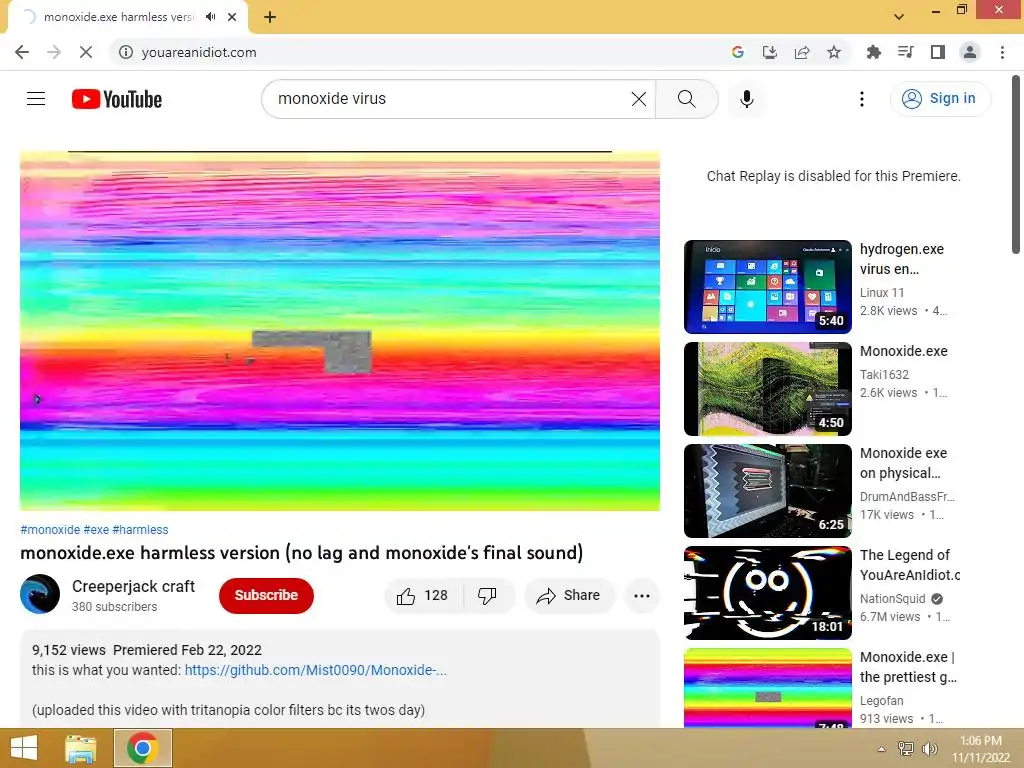Open The Legend of YouAreAnIdiot title
1024x768 pixels.
pyautogui.click(x=910, y=565)
